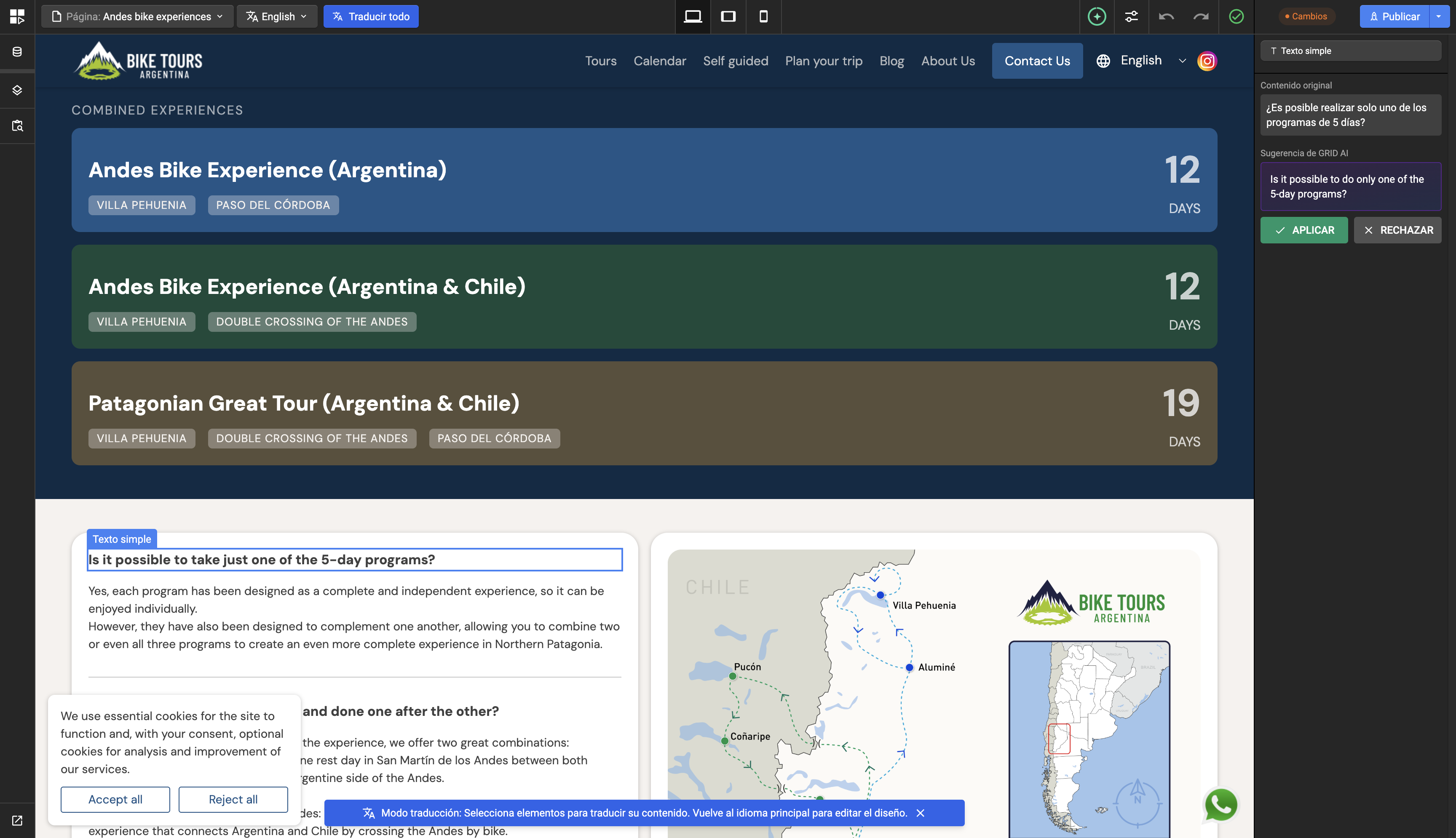This screenshot has height=838, width=1456.
Task: Redo the last change
Action: pyautogui.click(x=1201, y=16)
